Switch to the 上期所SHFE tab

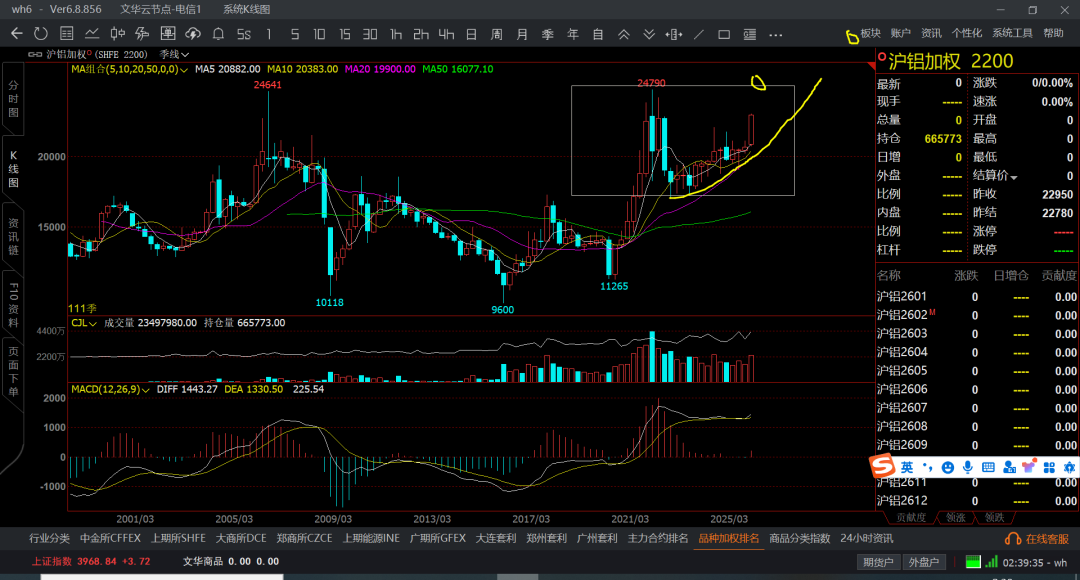[178, 539]
